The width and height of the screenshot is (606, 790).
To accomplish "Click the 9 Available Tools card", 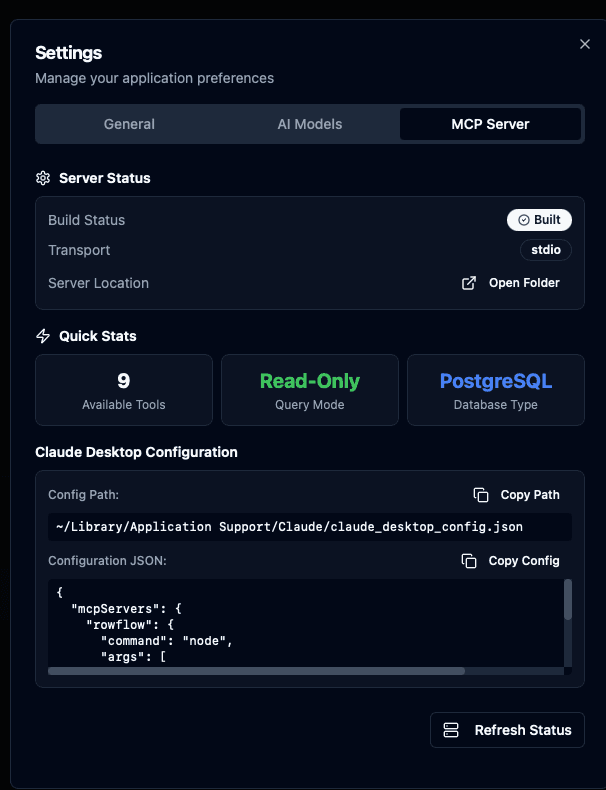I will pos(124,390).
